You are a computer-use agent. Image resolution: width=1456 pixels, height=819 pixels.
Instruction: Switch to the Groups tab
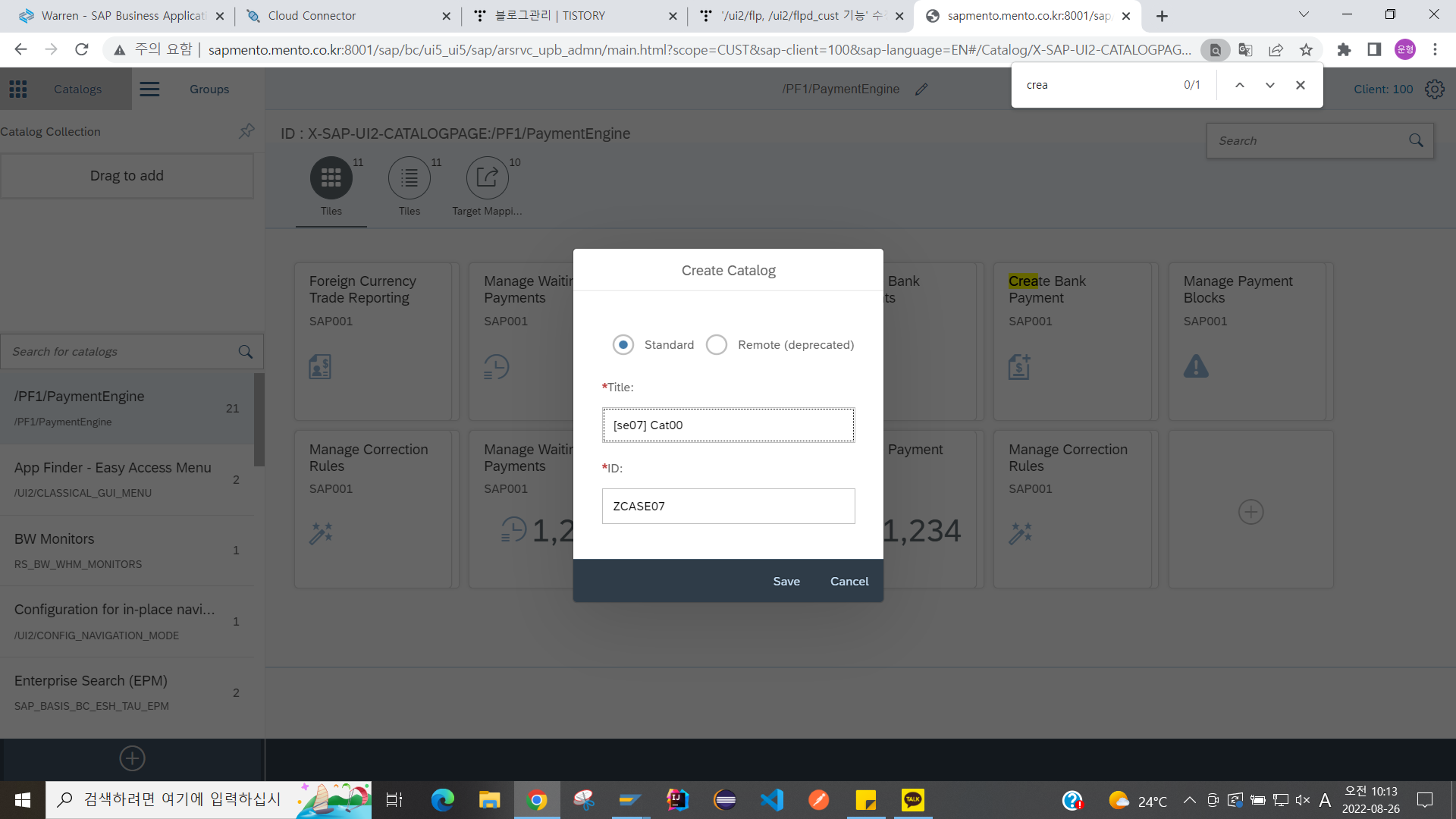tap(209, 89)
